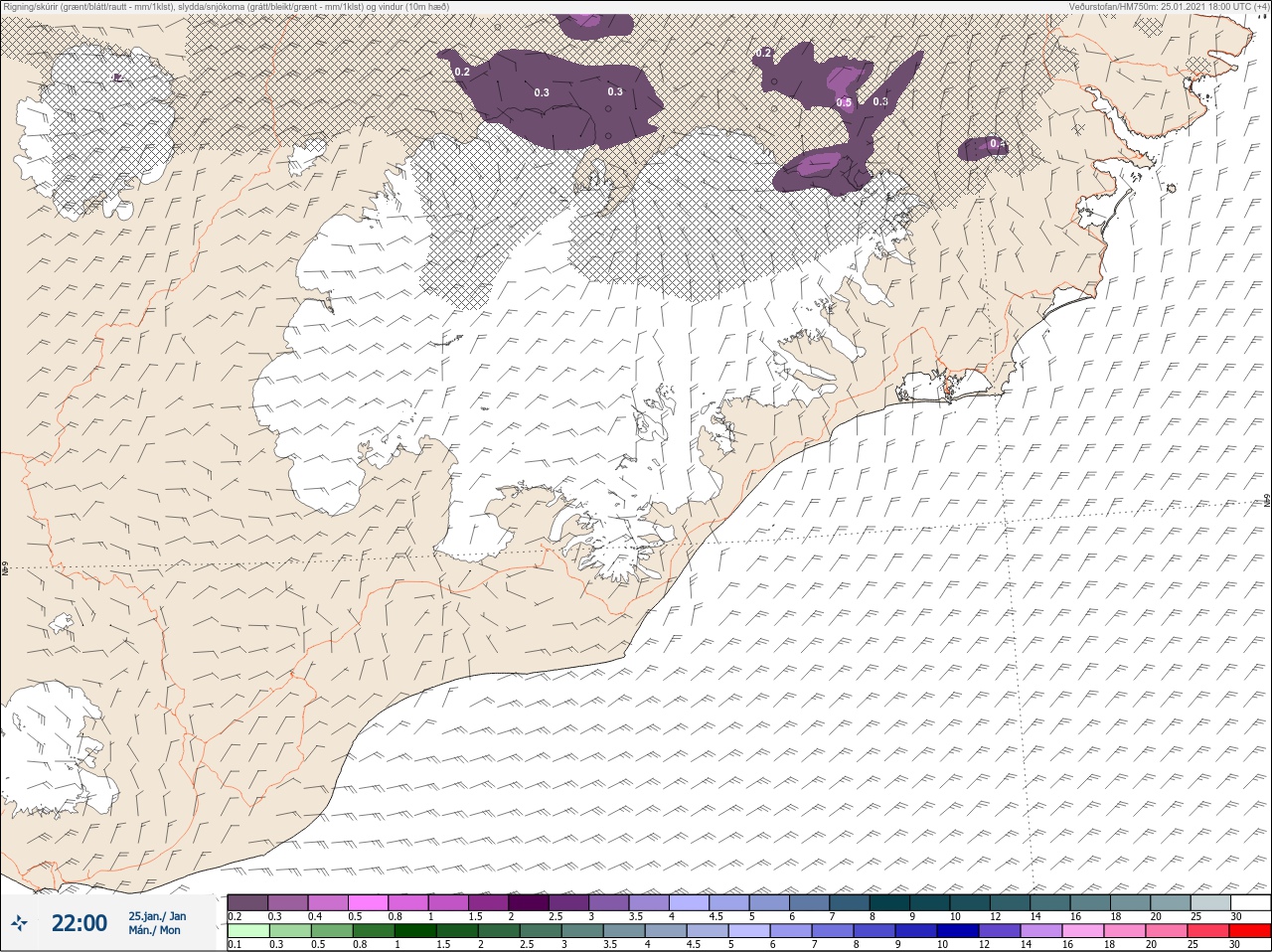Click the 0.2 label on the purple legend scale
1272x952 pixels.
(235, 916)
